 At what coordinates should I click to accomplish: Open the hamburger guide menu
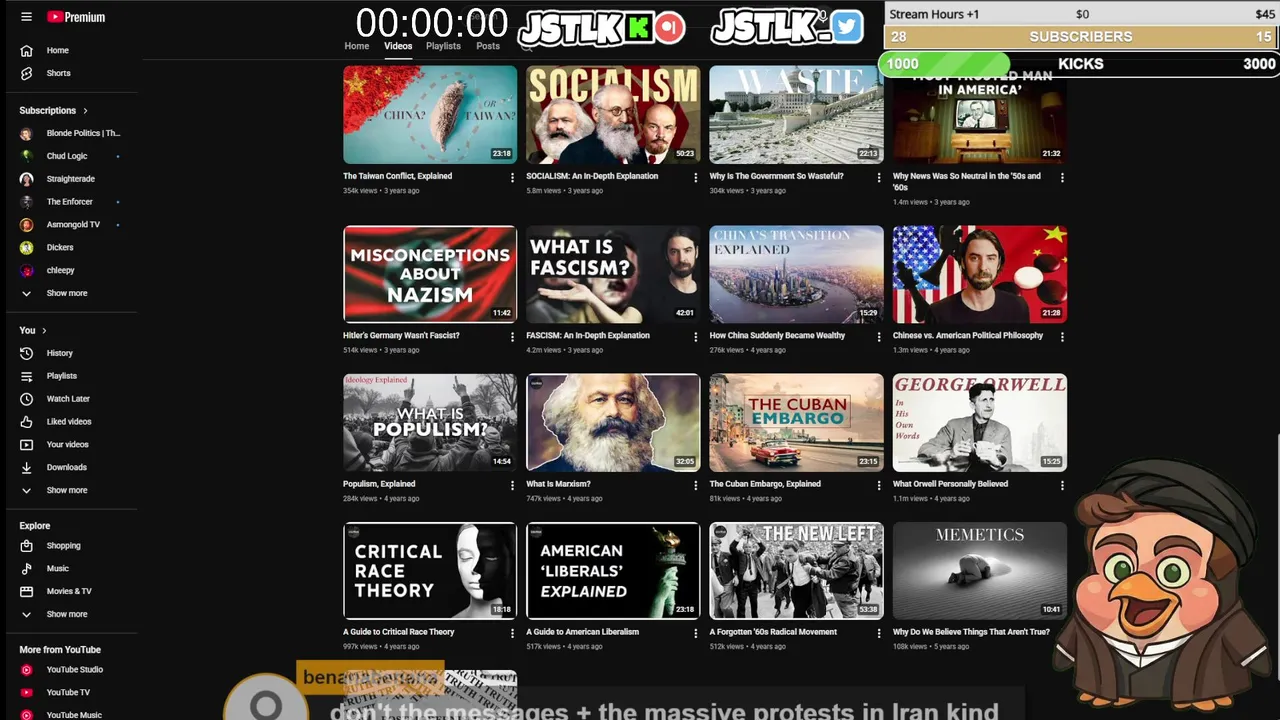coord(26,17)
